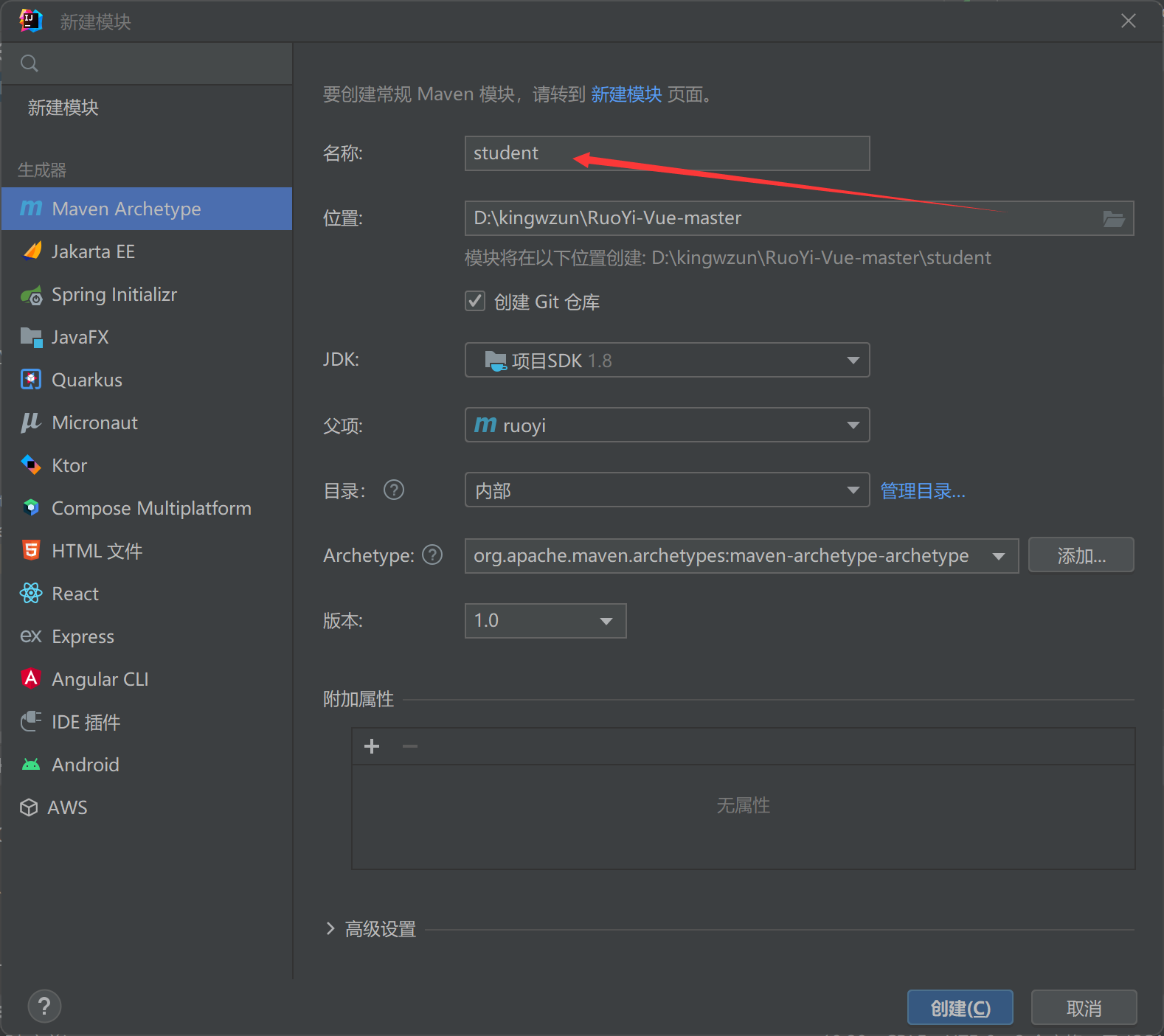The height and width of the screenshot is (1036, 1164).
Task: Click the 取消 button
Action: (1084, 1008)
